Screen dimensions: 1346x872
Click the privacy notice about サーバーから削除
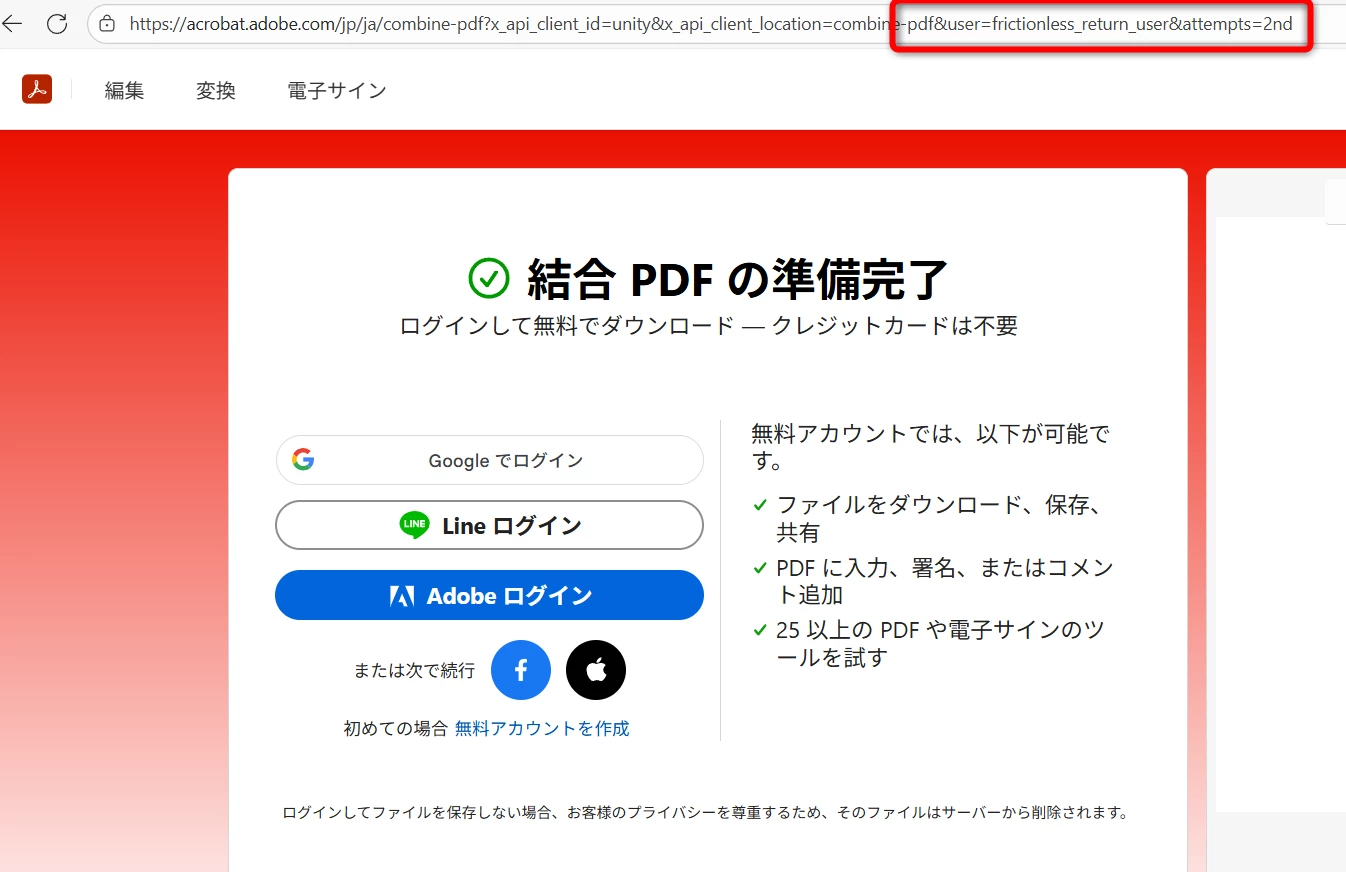tap(706, 812)
